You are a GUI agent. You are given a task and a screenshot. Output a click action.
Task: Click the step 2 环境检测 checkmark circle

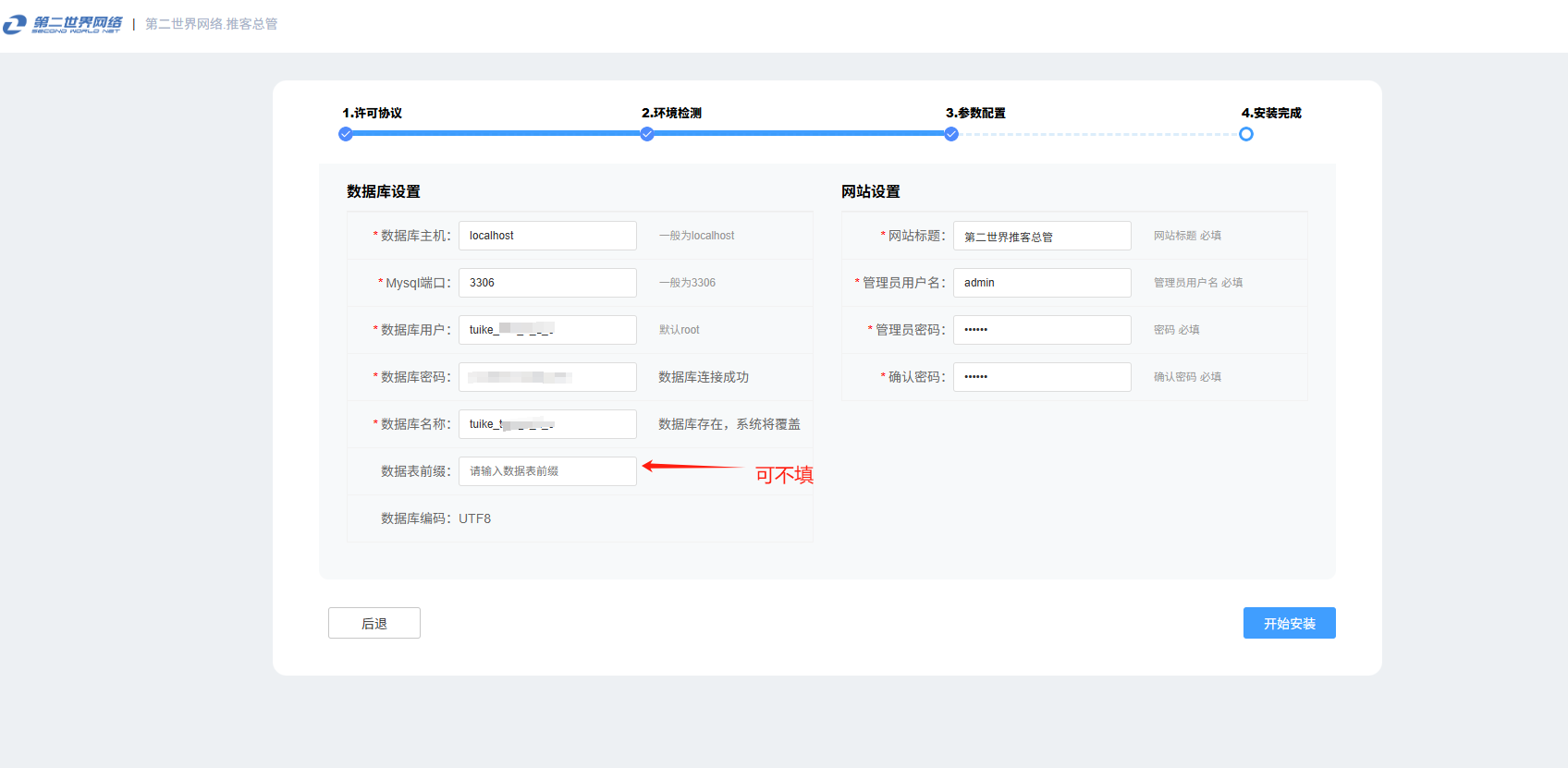click(x=647, y=134)
